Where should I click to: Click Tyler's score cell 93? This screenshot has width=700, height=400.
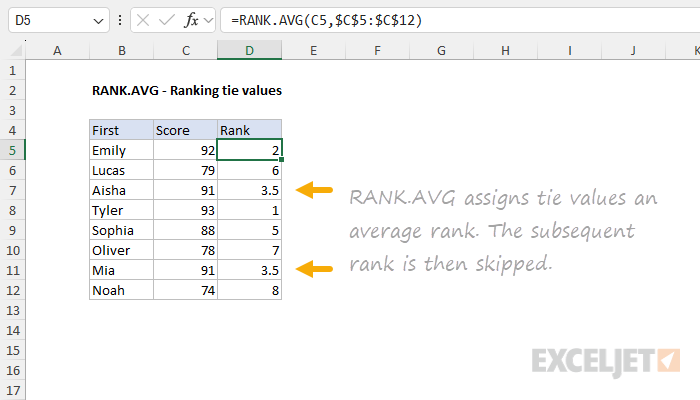coord(186,210)
